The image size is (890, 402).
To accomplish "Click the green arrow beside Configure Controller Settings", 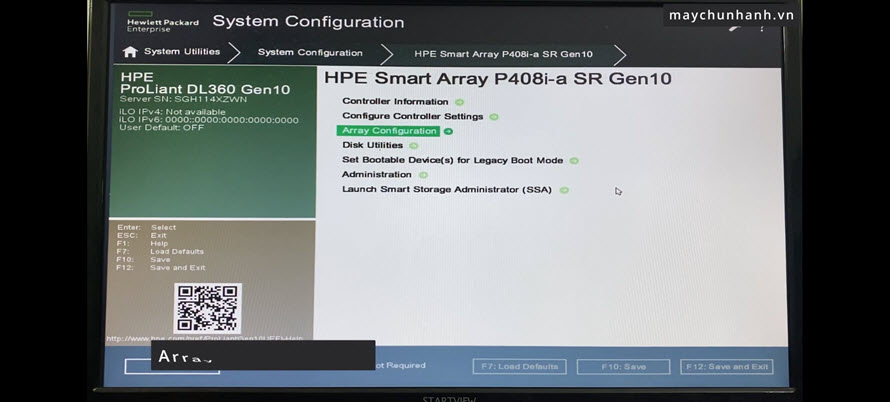I will coord(494,117).
